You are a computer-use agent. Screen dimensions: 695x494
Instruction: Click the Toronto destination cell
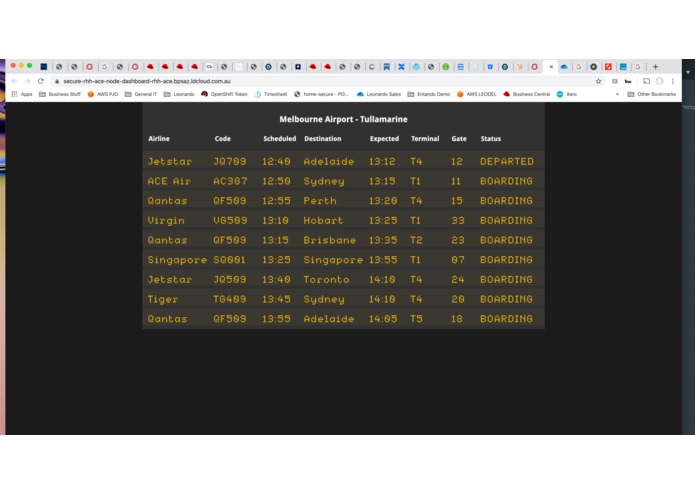[326, 280]
